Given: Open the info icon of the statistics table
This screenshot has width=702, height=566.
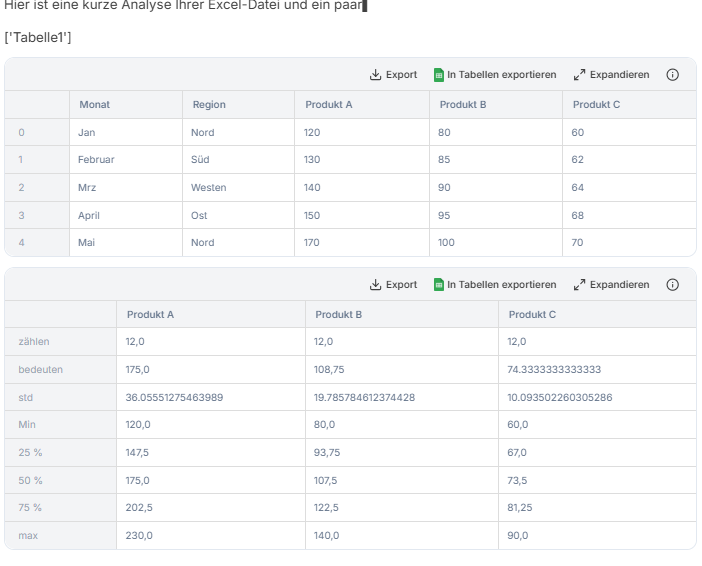Looking at the screenshot, I should pyautogui.click(x=672, y=285).
